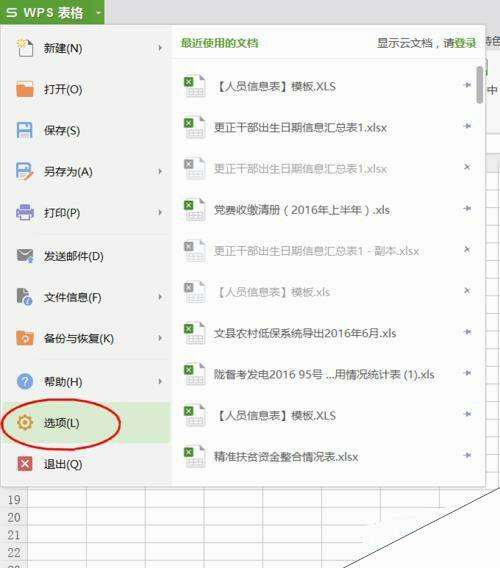Select row header 19

click(x=14, y=500)
